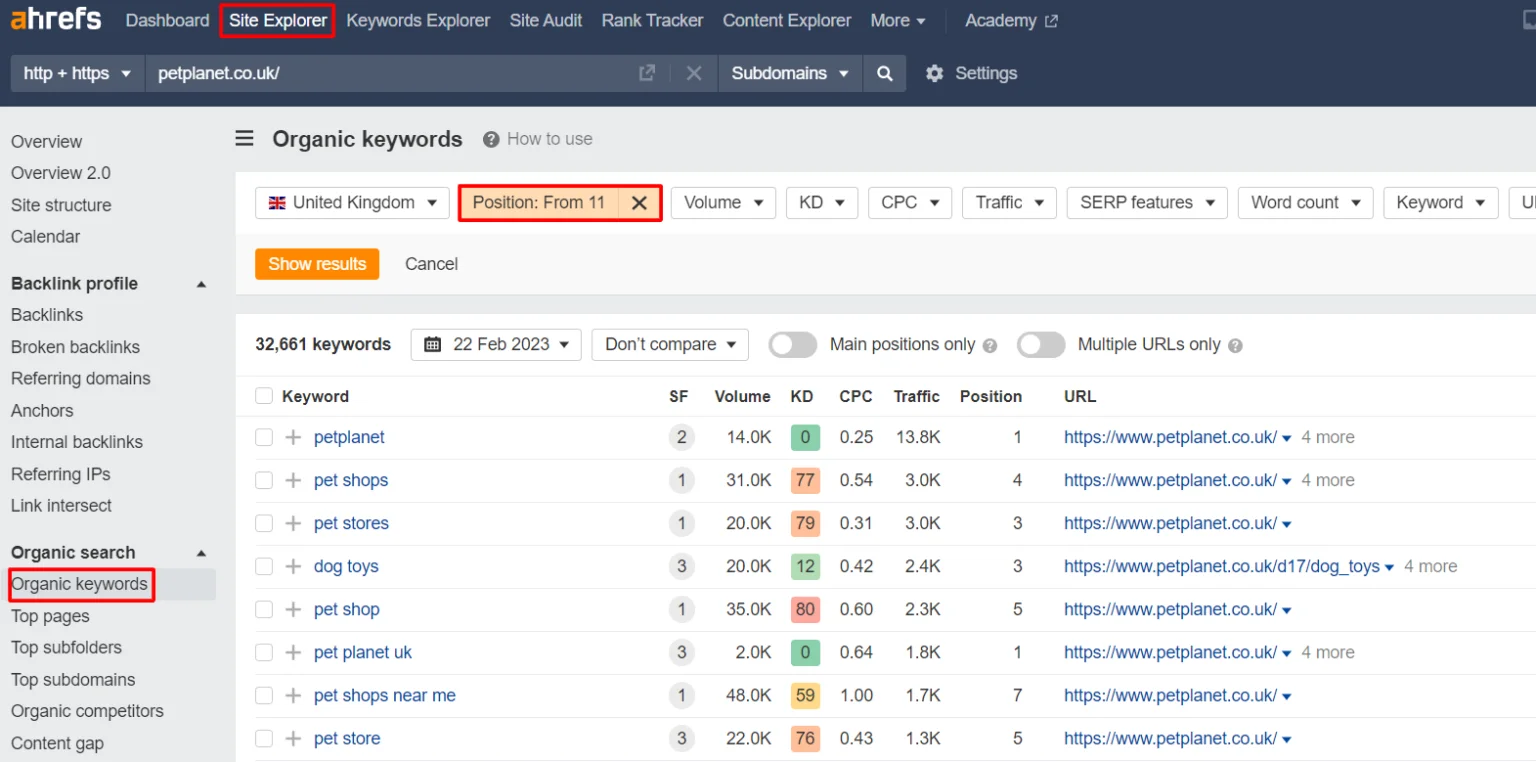This screenshot has width=1536, height=762.
Task: Open Top pages in sidebar
Action: [x=50, y=616]
